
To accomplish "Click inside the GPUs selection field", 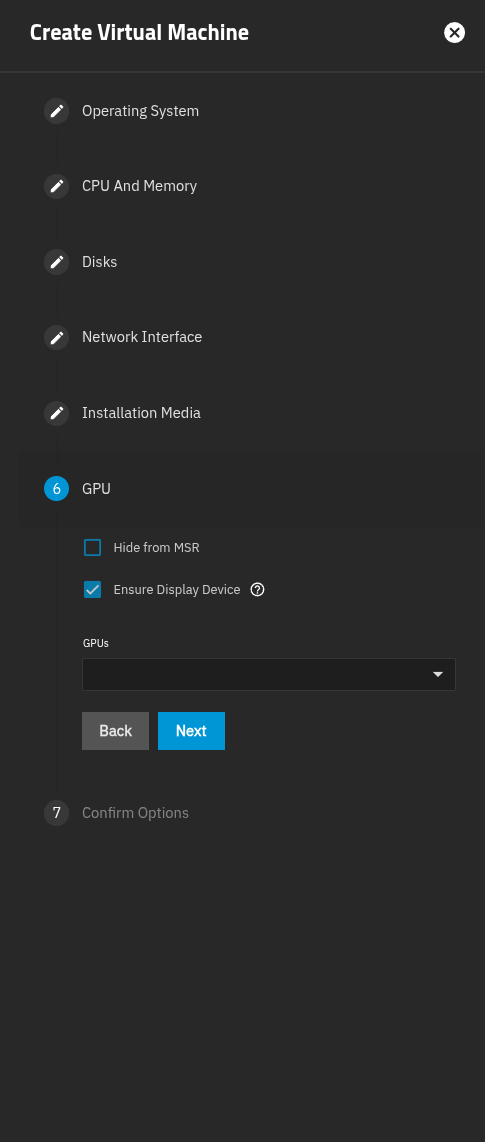I will [x=269, y=674].
